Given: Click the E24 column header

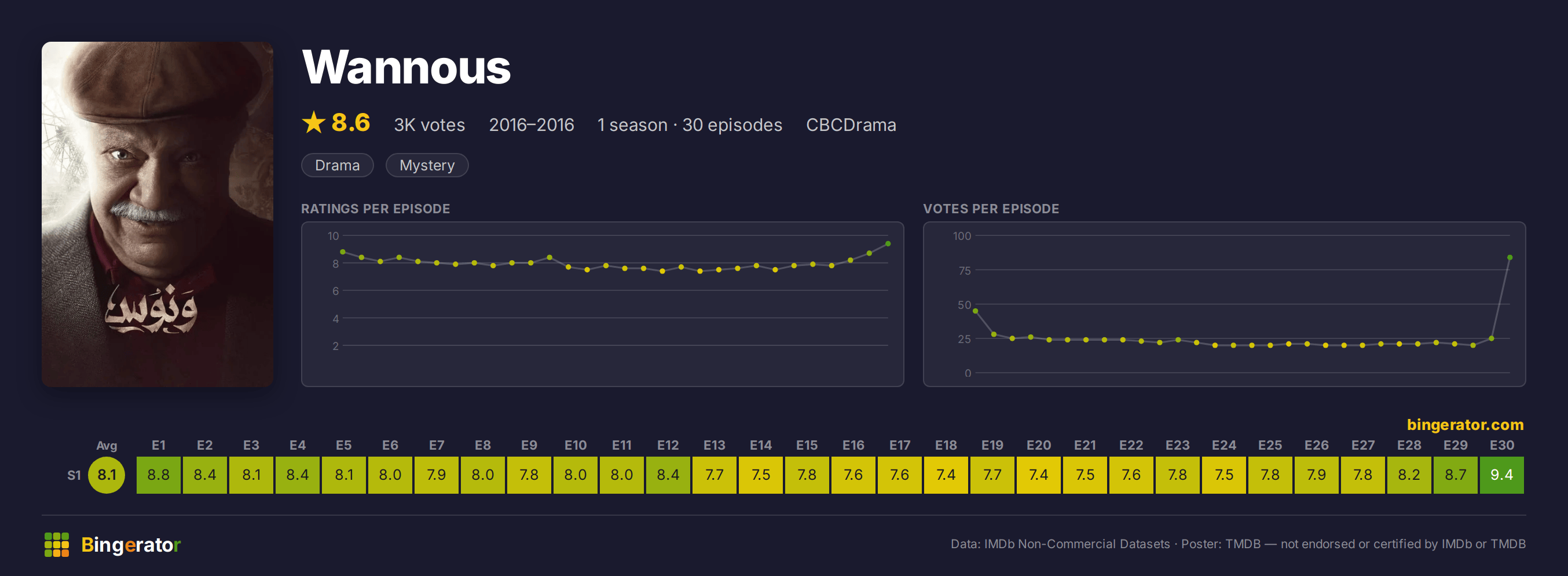Looking at the screenshot, I should coord(1223,445).
